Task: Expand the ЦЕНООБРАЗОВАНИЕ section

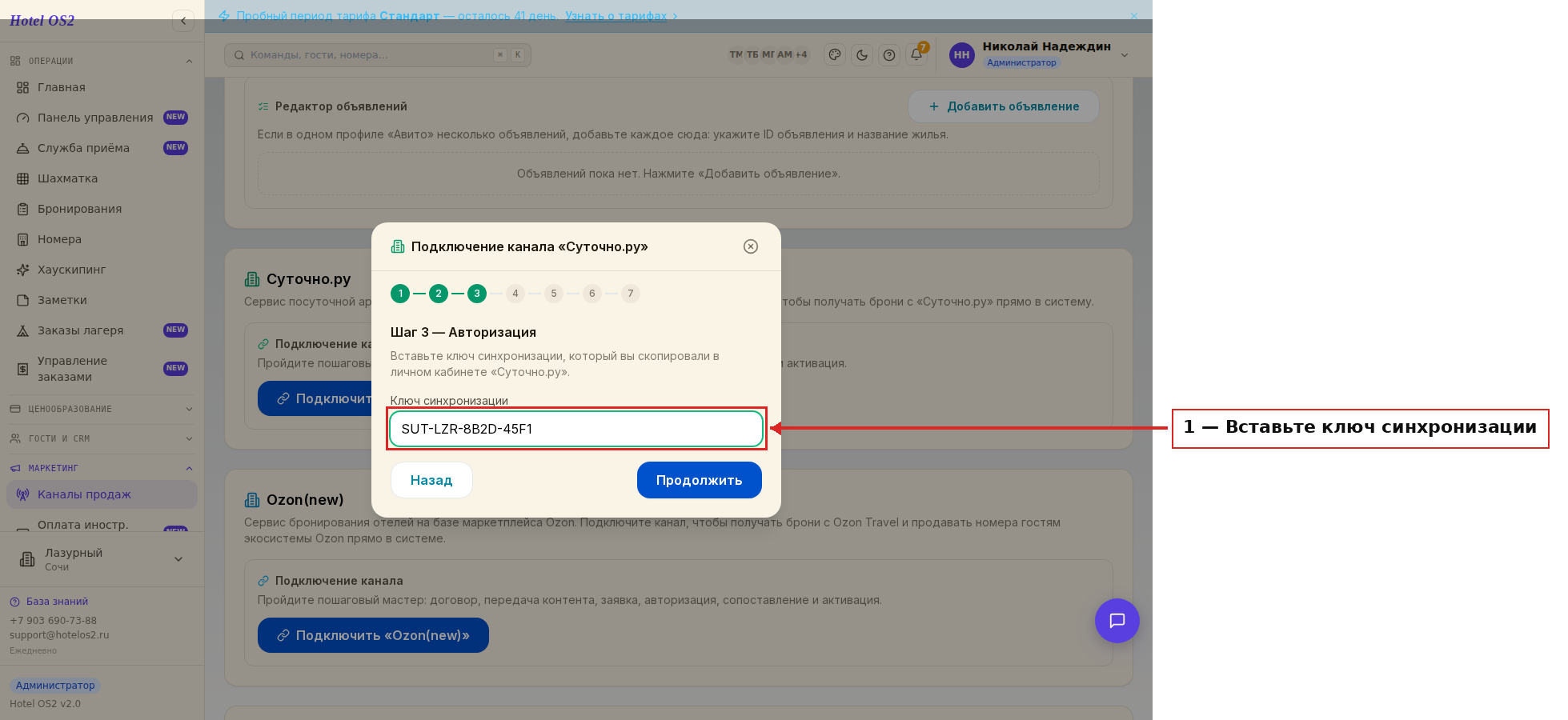Action: coord(102,409)
